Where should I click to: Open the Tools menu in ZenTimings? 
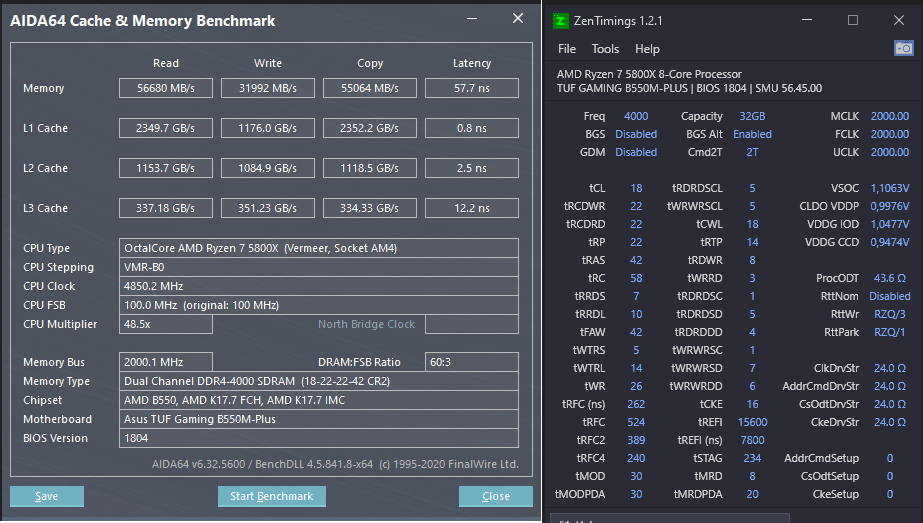coord(605,49)
